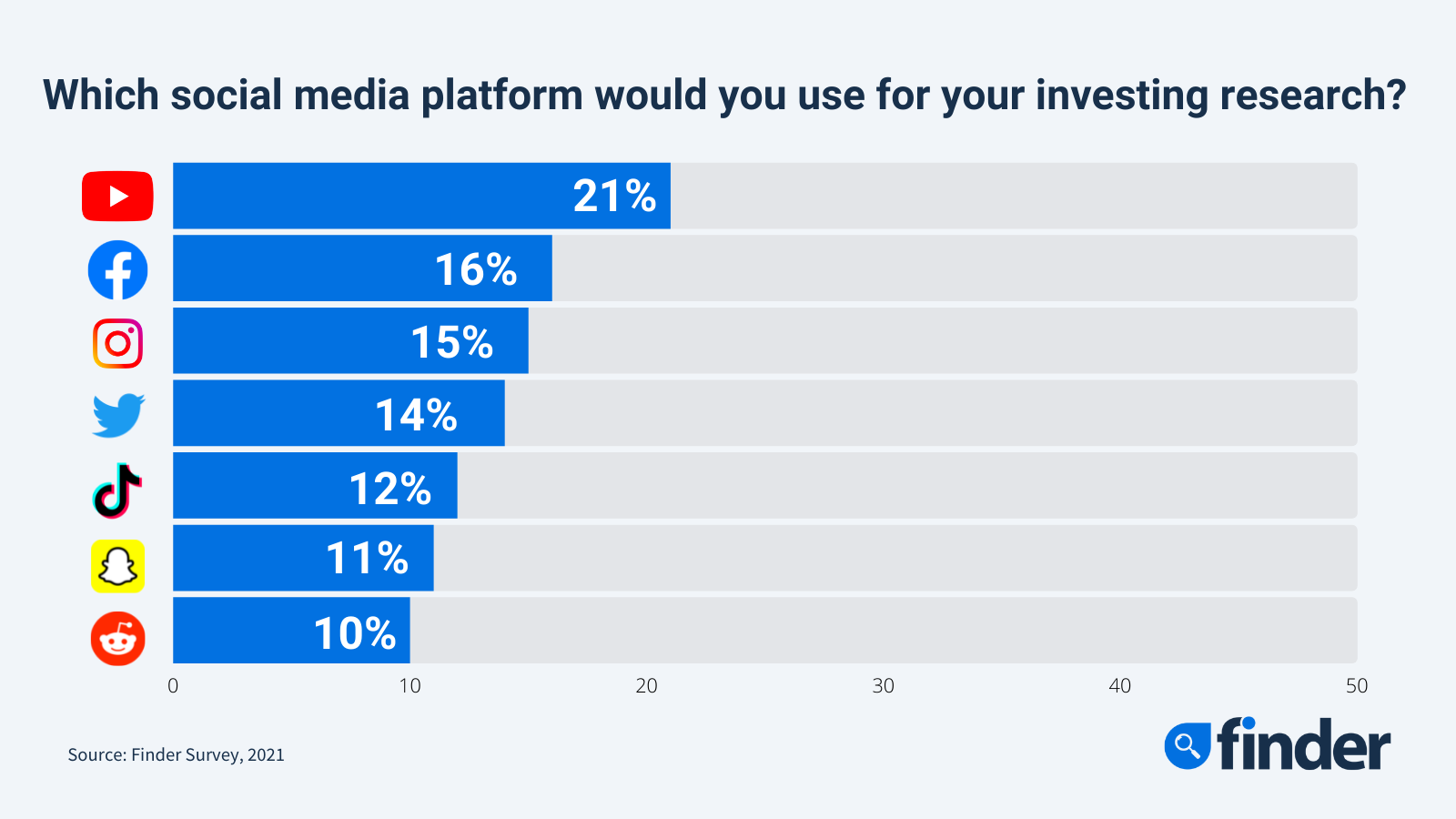The image size is (1456, 819).
Task: Click the Reddit alien icon
Action: click(x=117, y=638)
